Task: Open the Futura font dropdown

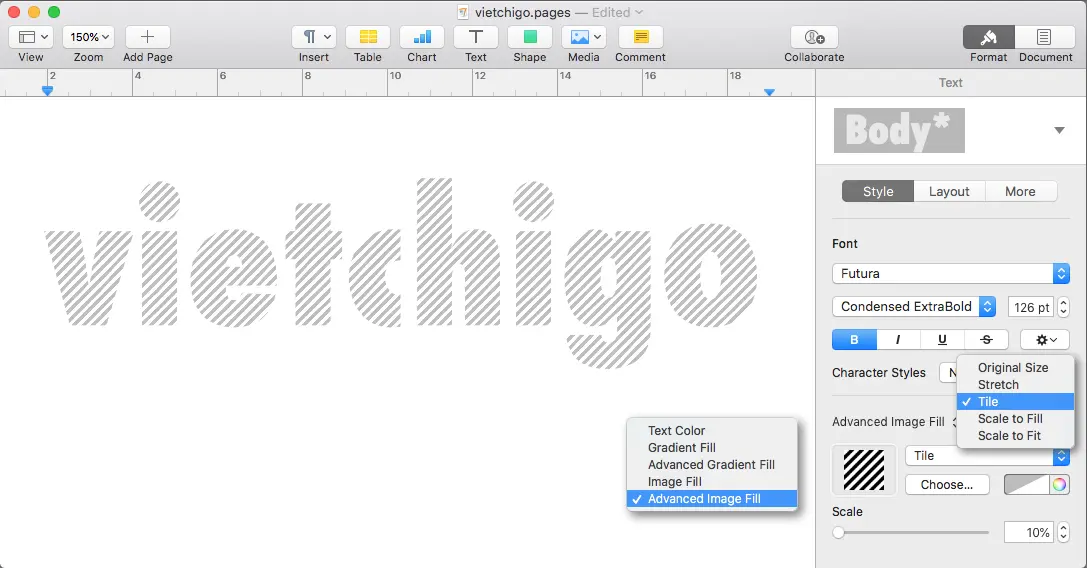Action: (950, 273)
